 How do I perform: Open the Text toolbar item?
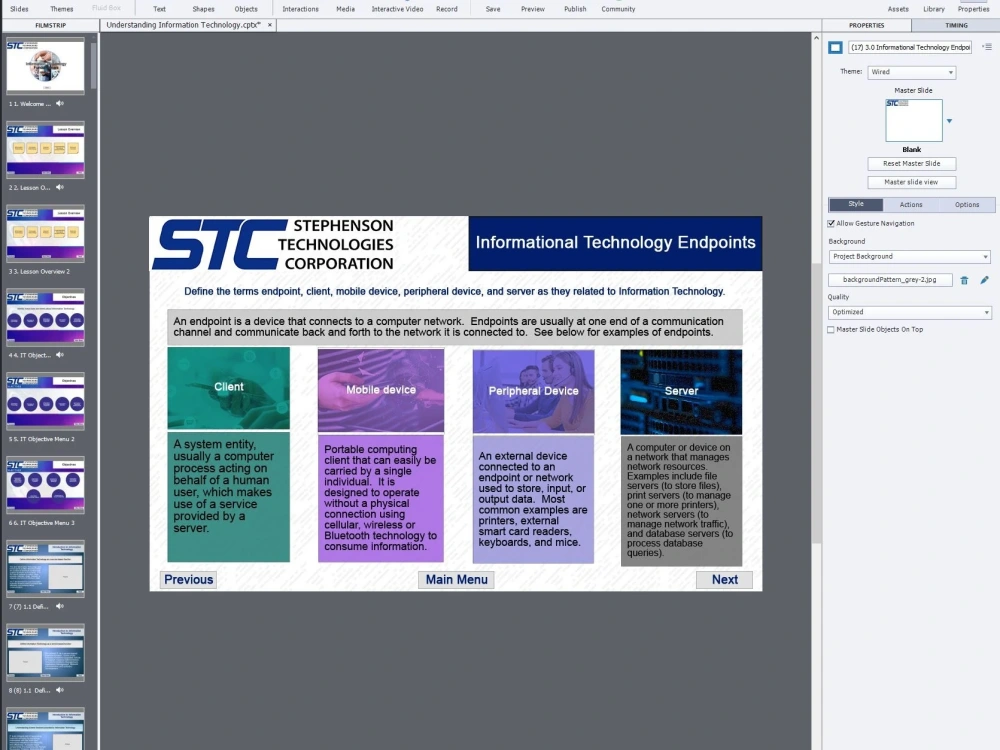coord(159,9)
